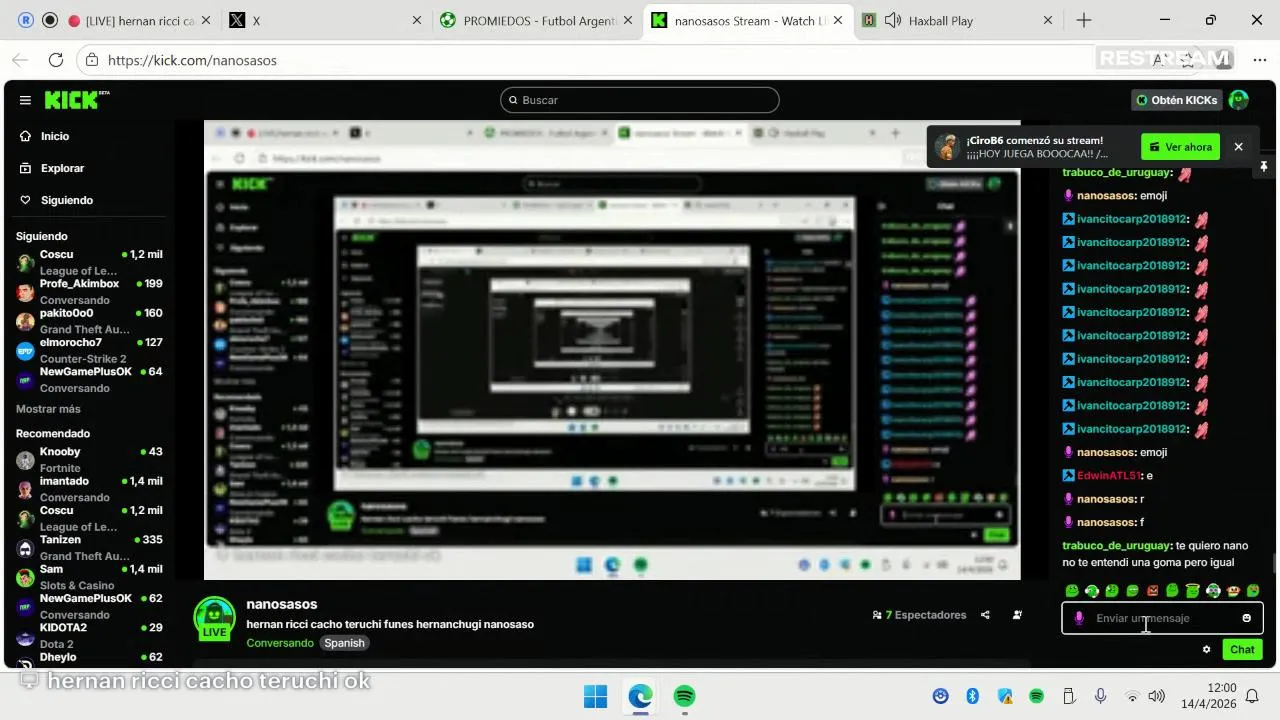Image resolution: width=1280 pixels, height=720 pixels.
Task: Open imantado channel in Recomendado
Action: [x=89, y=488]
